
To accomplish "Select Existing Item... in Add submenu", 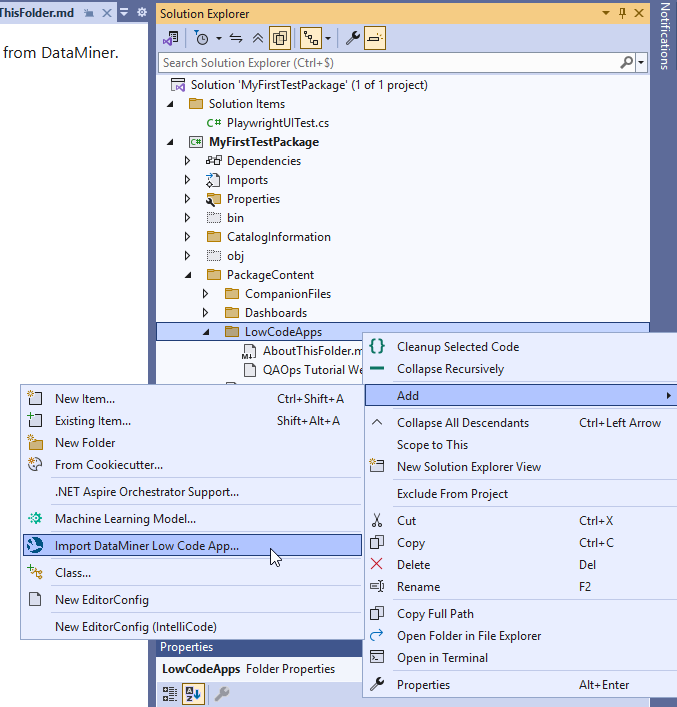I will pyautogui.click(x=192, y=421).
